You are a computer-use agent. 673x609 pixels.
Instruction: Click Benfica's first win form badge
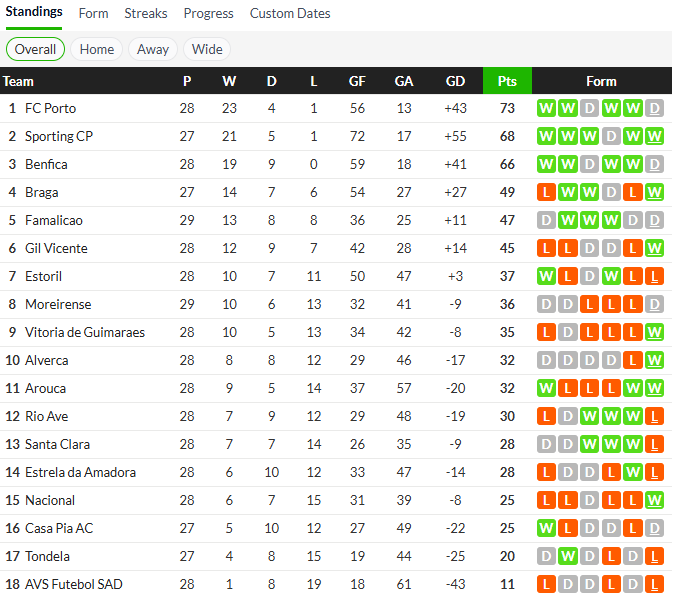coord(546,164)
